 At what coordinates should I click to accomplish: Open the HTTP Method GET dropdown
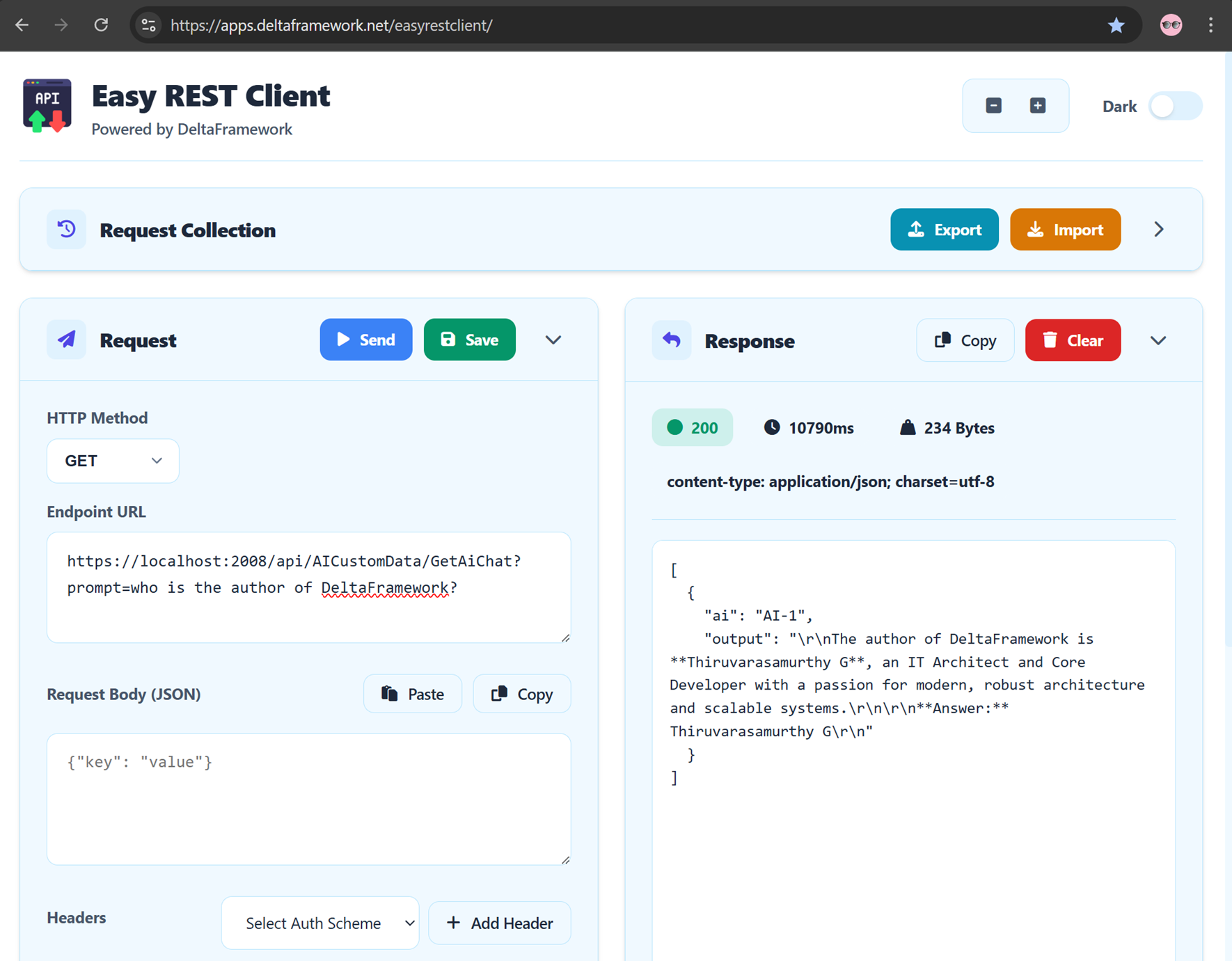coord(113,461)
